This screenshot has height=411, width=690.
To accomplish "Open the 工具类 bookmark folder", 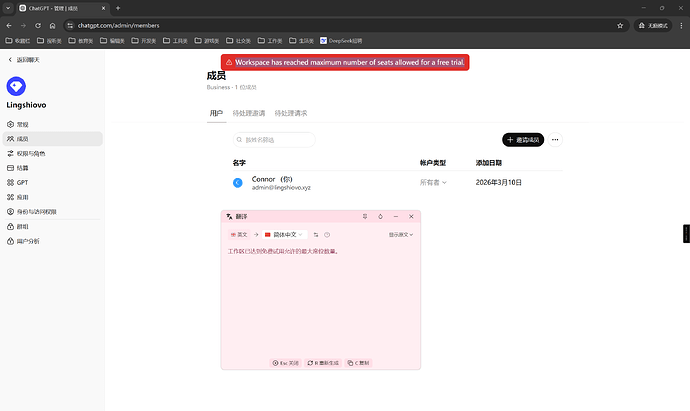I will coord(175,41).
